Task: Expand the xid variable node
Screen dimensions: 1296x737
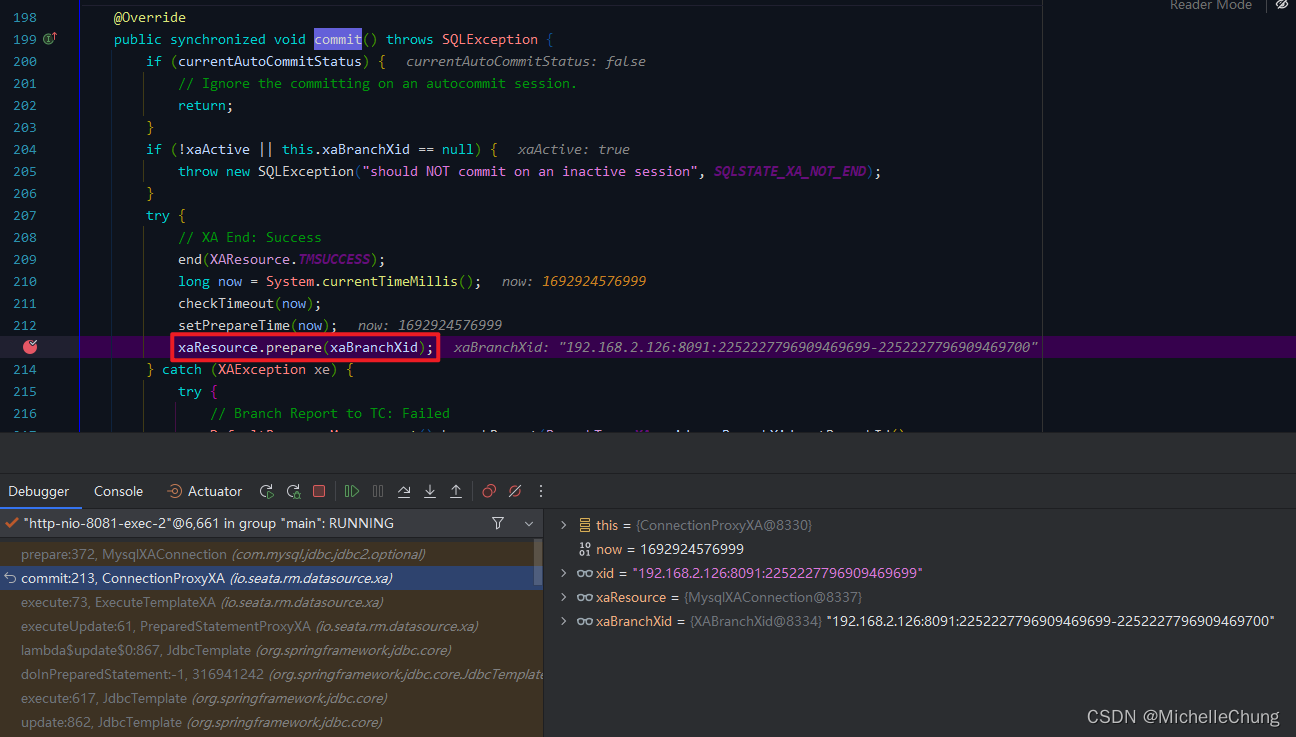Action: (x=563, y=573)
